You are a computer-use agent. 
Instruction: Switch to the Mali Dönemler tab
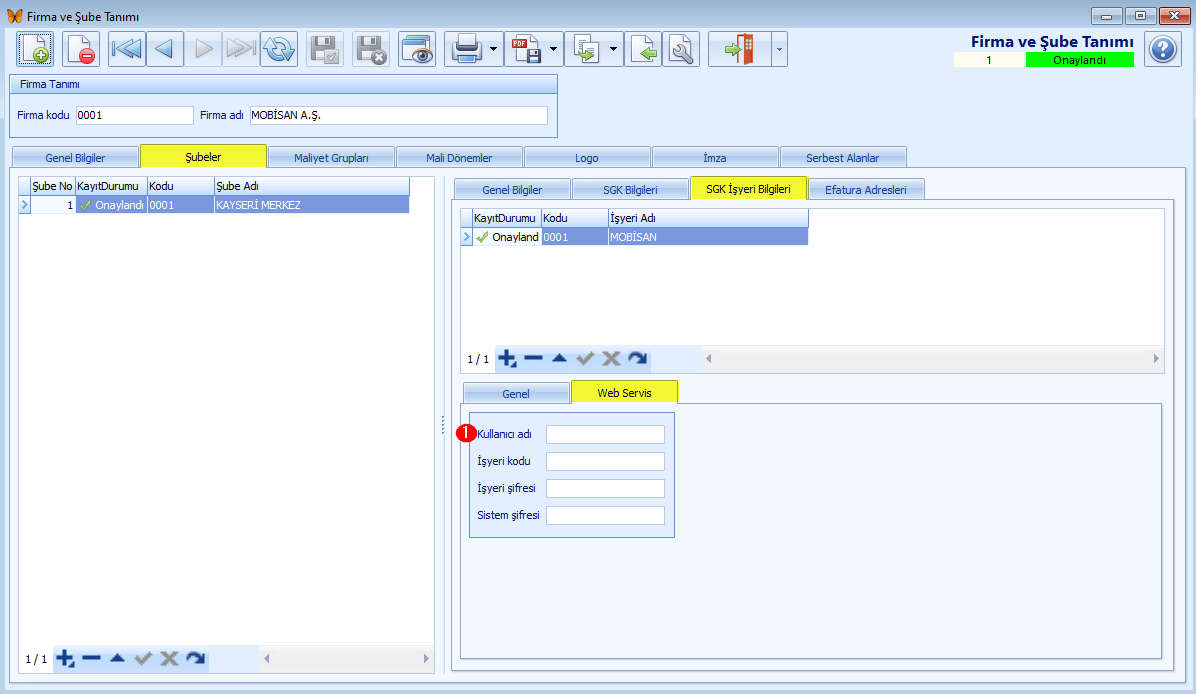pyautogui.click(x=459, y=157)
